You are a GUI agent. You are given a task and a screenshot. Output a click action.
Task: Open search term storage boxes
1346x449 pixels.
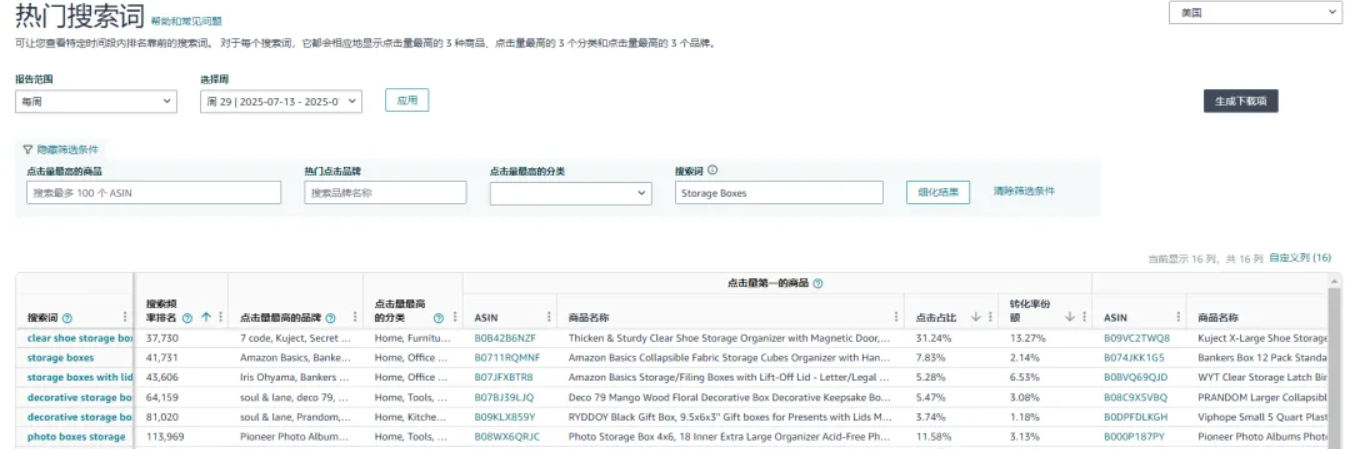pos(60,357)
